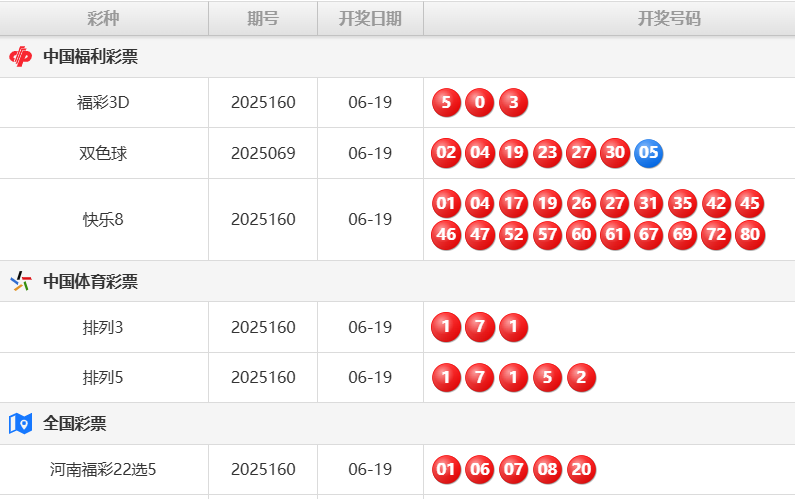This screenshot has height=499, width=795.
Task: Click the 开奖号码 column header
Action: 669,18
